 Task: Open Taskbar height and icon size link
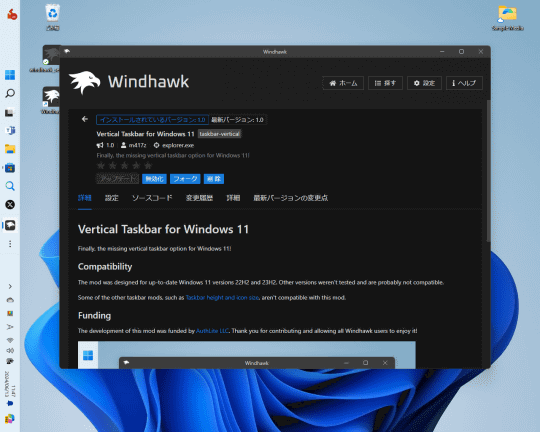tap(222, 298)
